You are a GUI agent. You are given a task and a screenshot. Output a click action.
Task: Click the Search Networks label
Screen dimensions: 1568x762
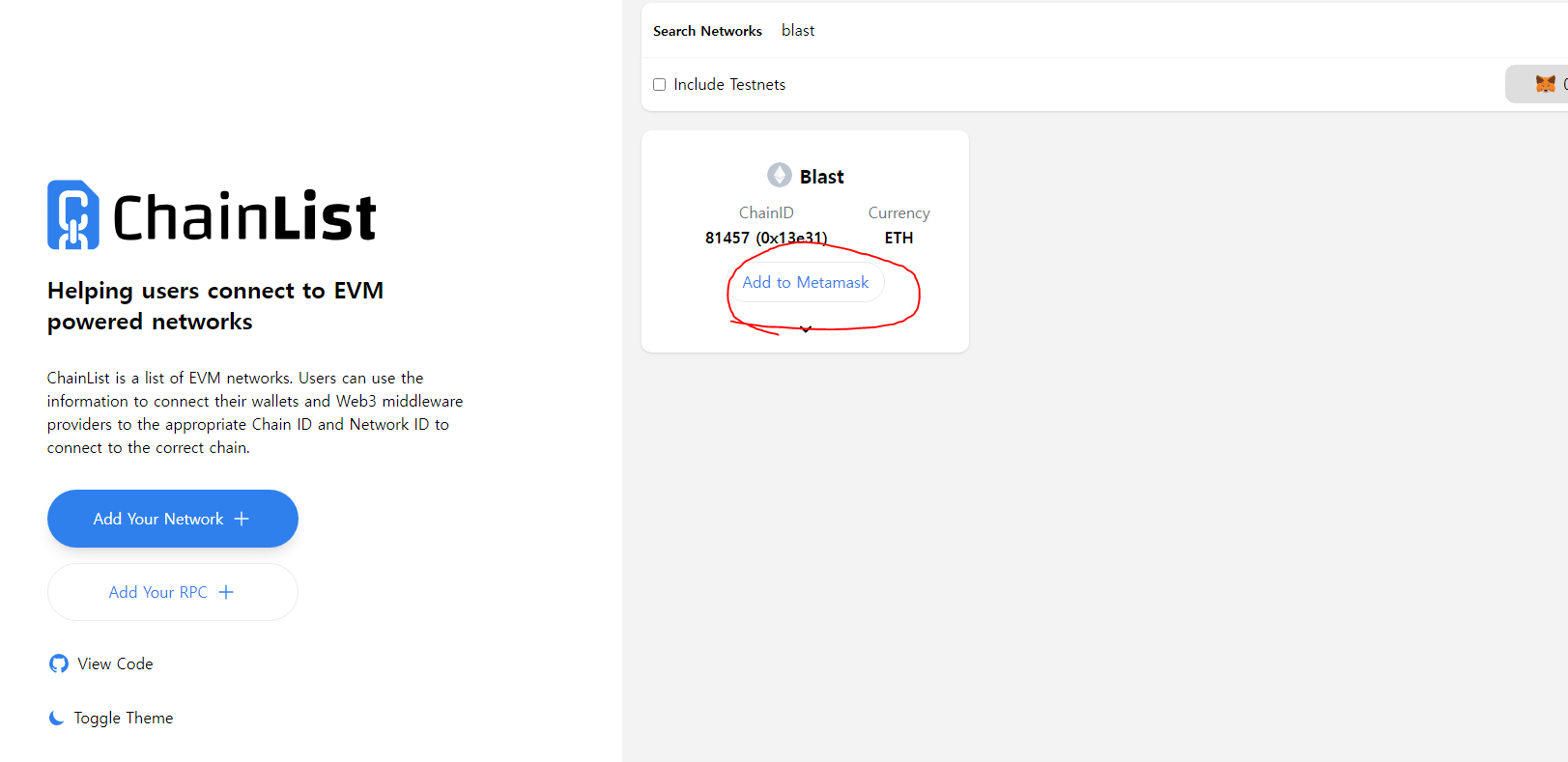(x=707, y=31)
